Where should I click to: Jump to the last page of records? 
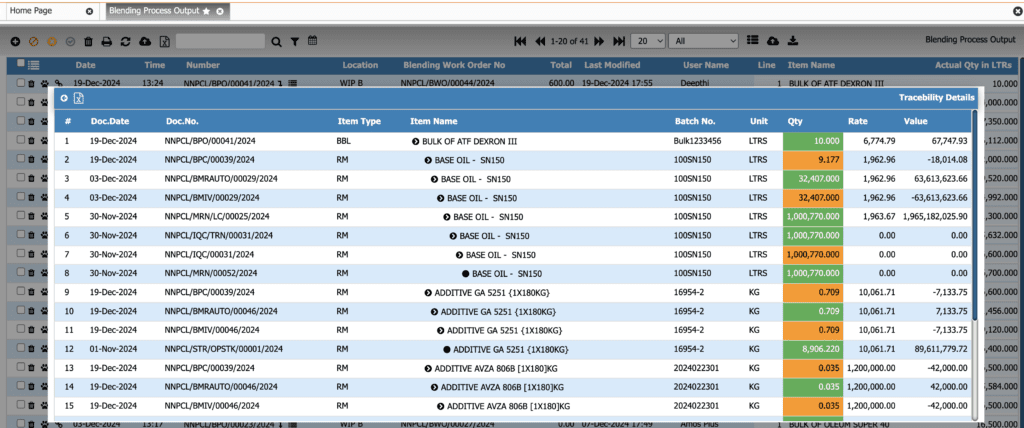click(619, 41)
